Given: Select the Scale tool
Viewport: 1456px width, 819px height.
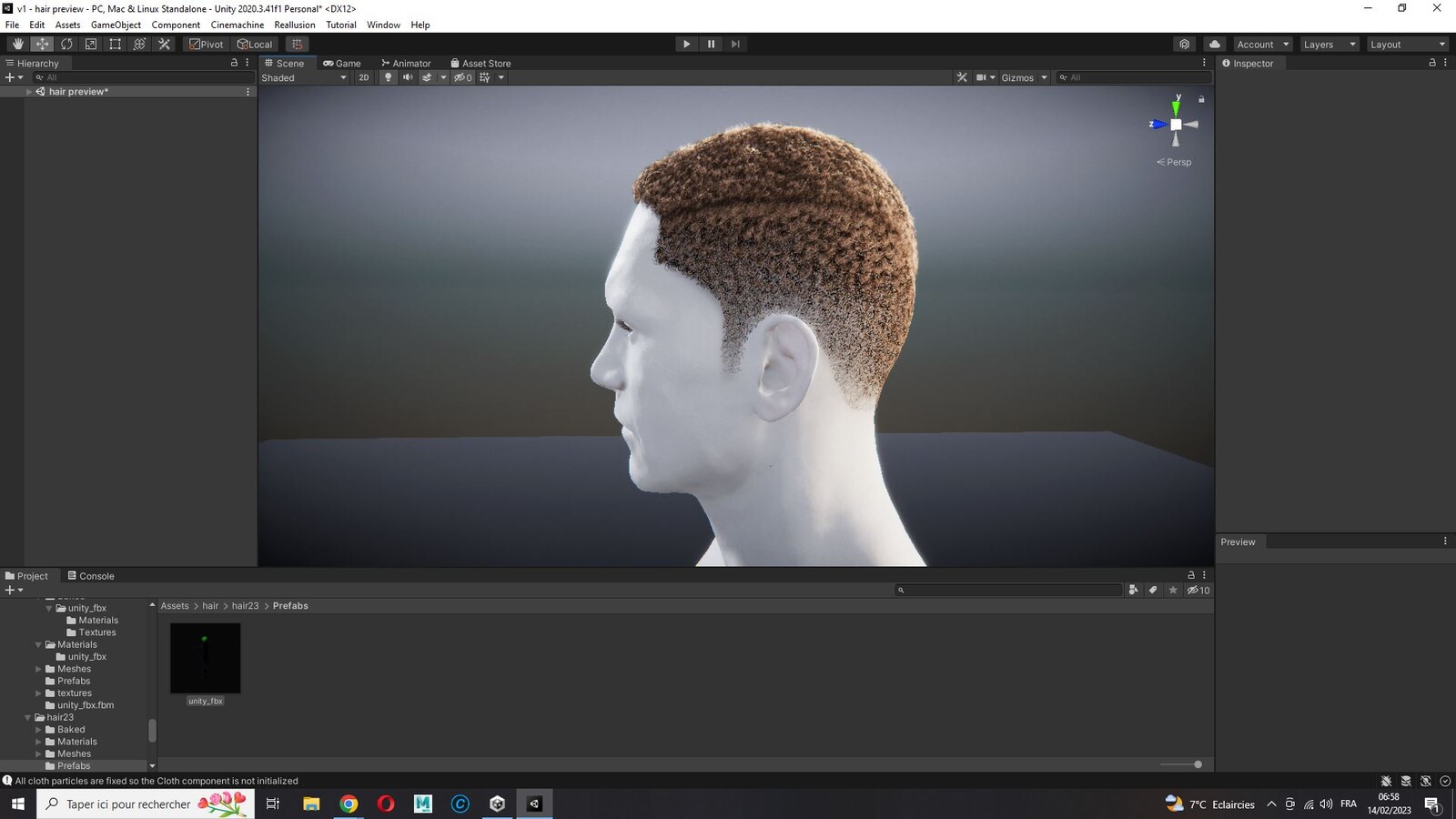Looking at the screenshot, I should [91, 44].
